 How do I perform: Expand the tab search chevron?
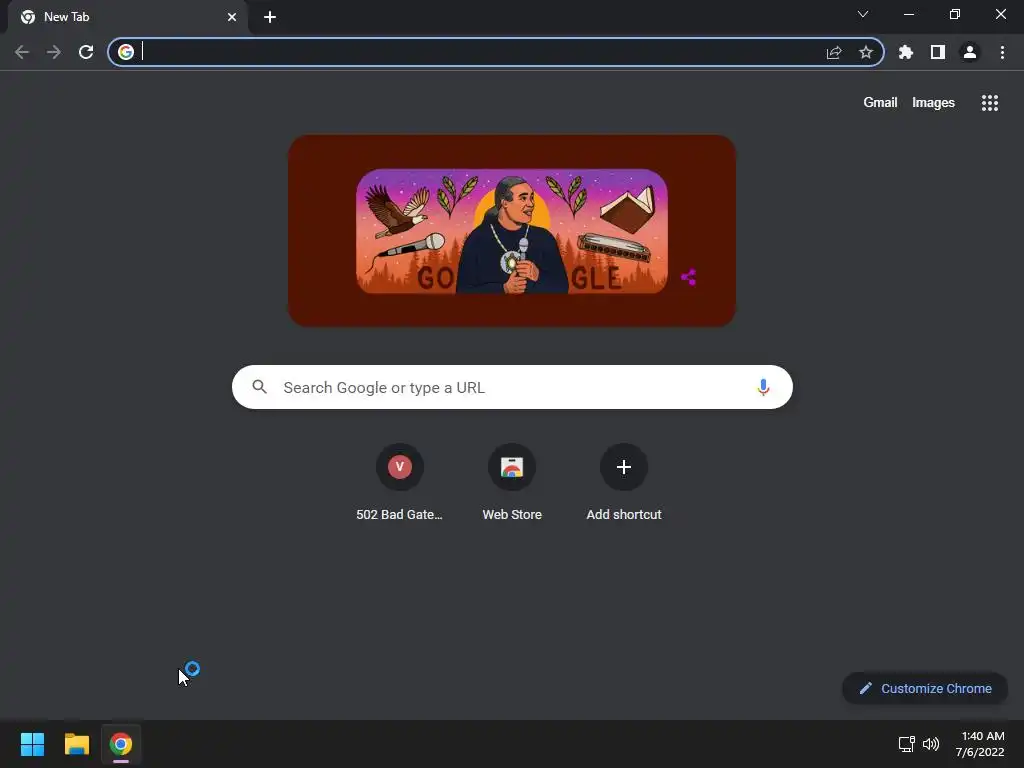[x=863, y=14]
